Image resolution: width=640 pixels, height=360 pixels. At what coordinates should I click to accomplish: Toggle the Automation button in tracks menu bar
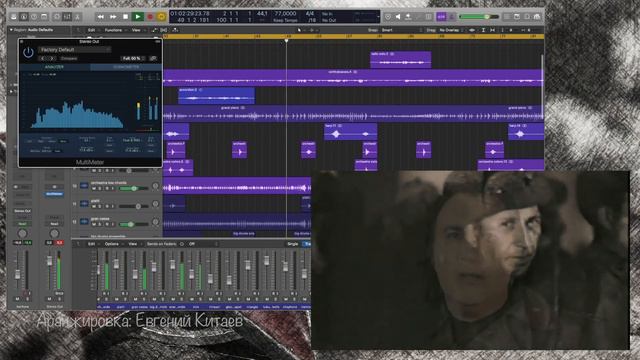pyautogui.click(x=154, y=30)
